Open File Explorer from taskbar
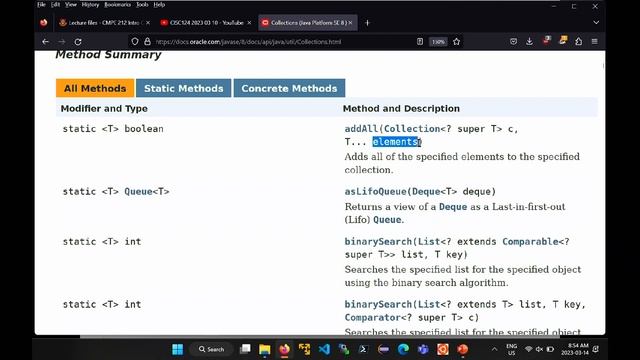 click(264, 349)
